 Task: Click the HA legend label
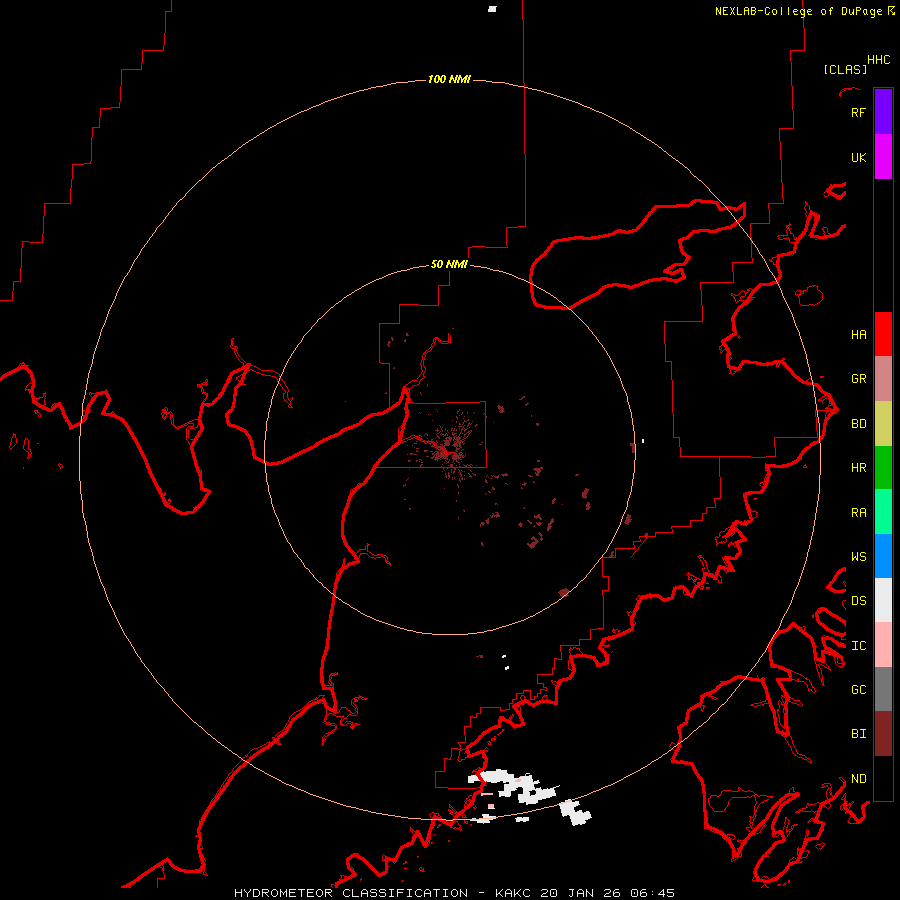point(858,335)
